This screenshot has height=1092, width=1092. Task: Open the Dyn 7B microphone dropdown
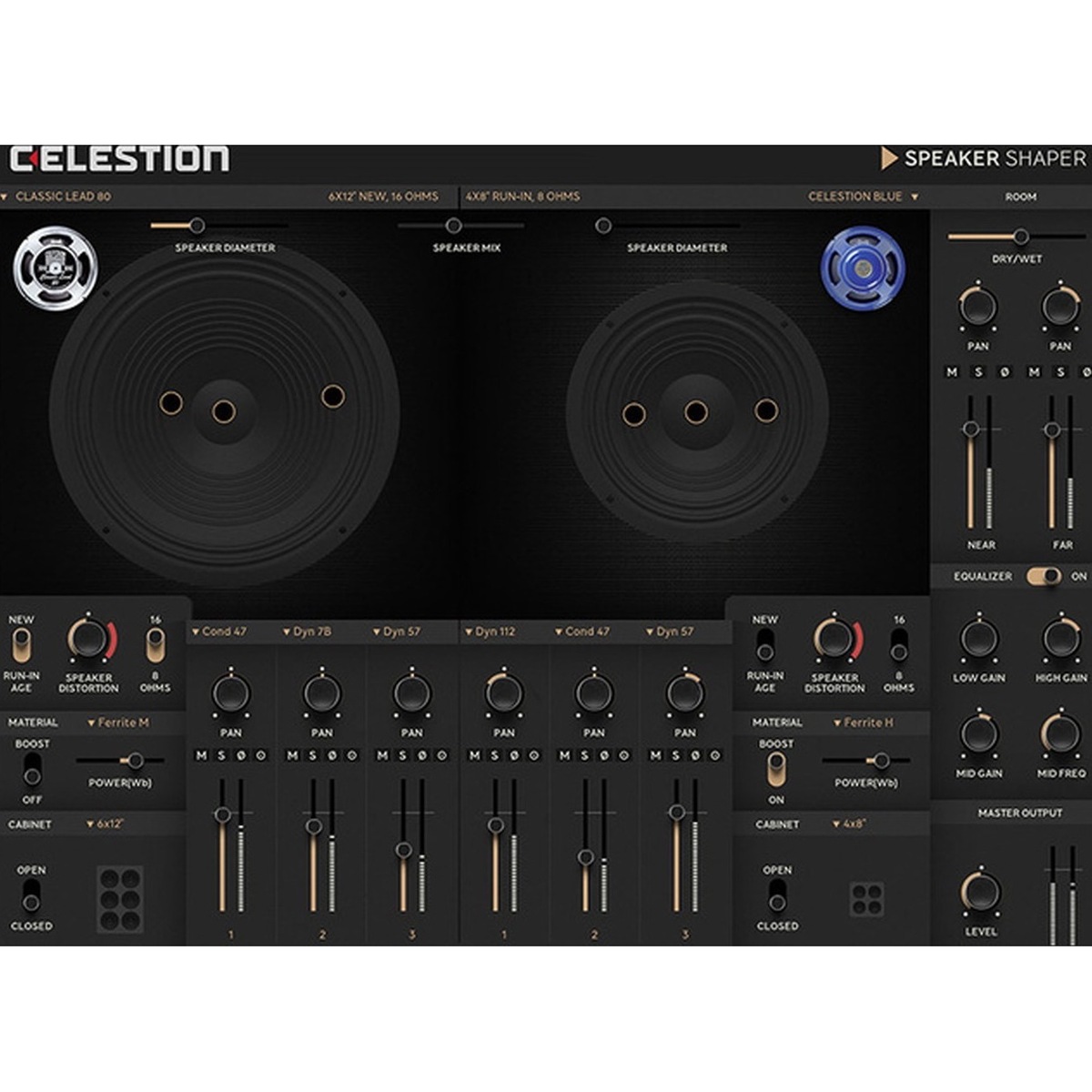[307, 631]
